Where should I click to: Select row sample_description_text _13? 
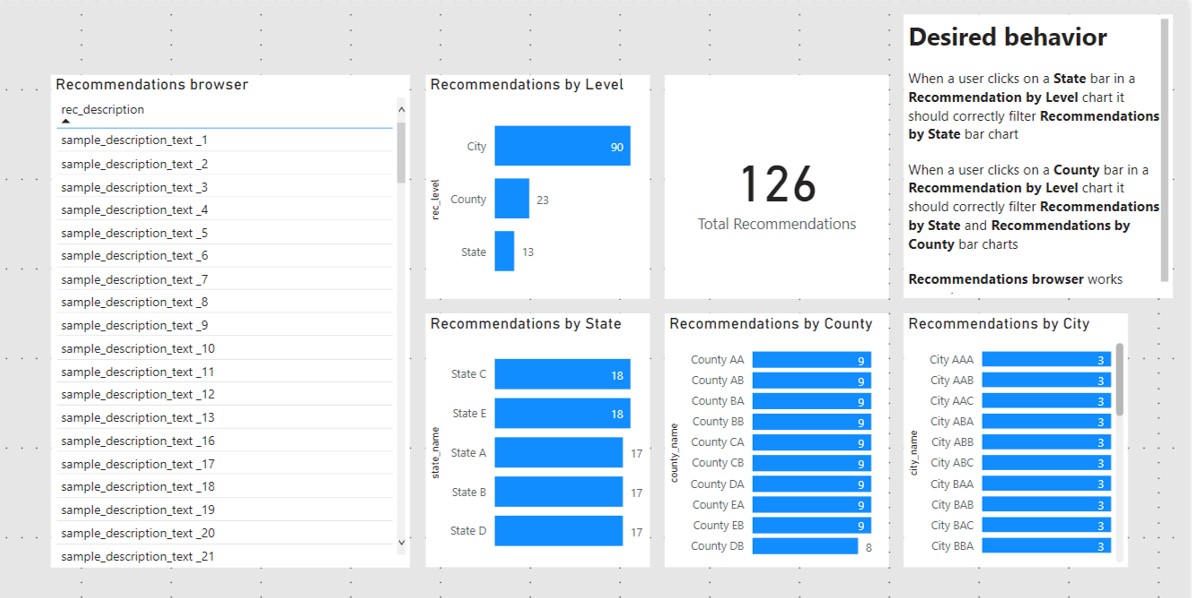(x=225, y=417)
